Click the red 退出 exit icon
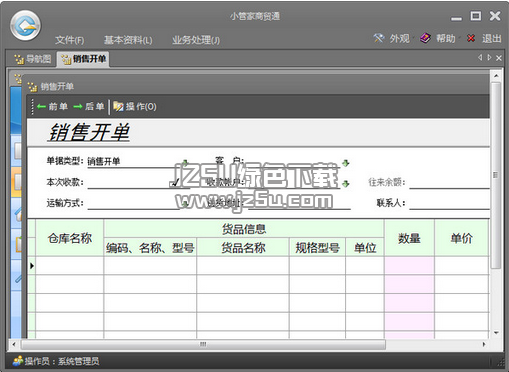Viewport: 509px width, 372px height. point(471,38)
